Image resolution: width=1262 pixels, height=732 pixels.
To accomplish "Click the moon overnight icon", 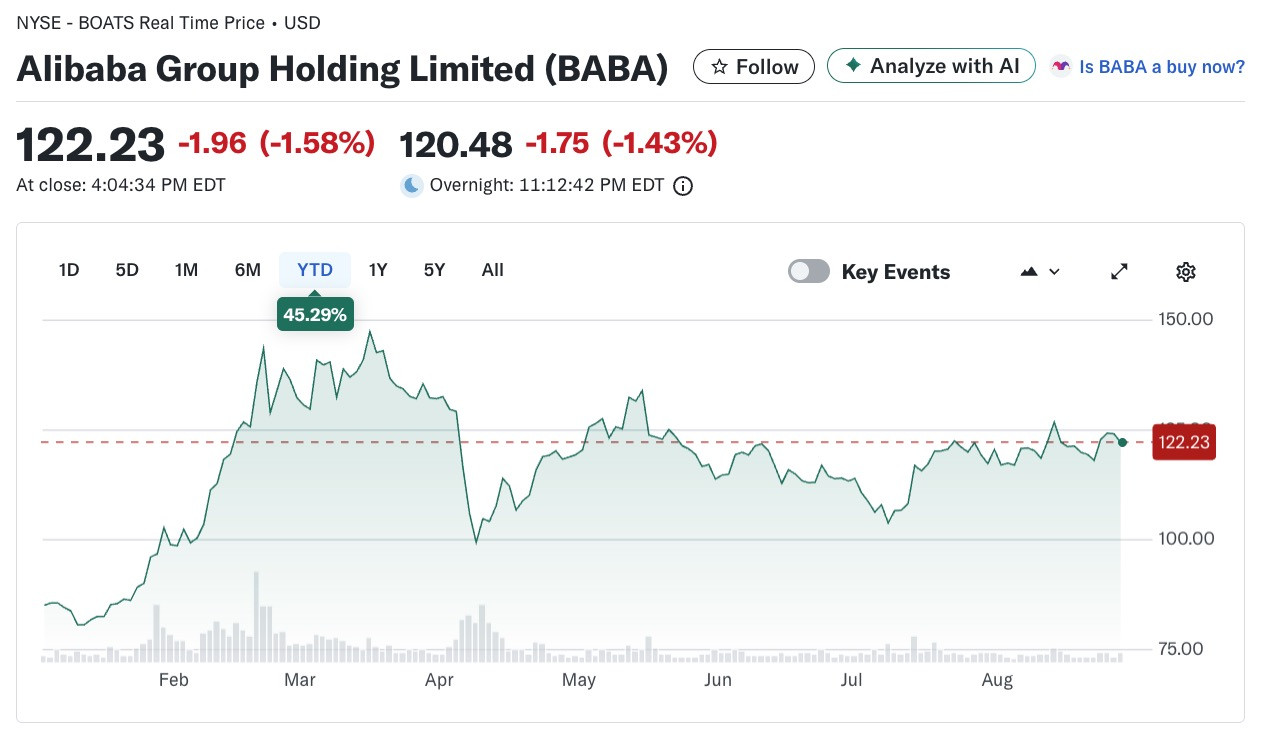I will [412, 185].
